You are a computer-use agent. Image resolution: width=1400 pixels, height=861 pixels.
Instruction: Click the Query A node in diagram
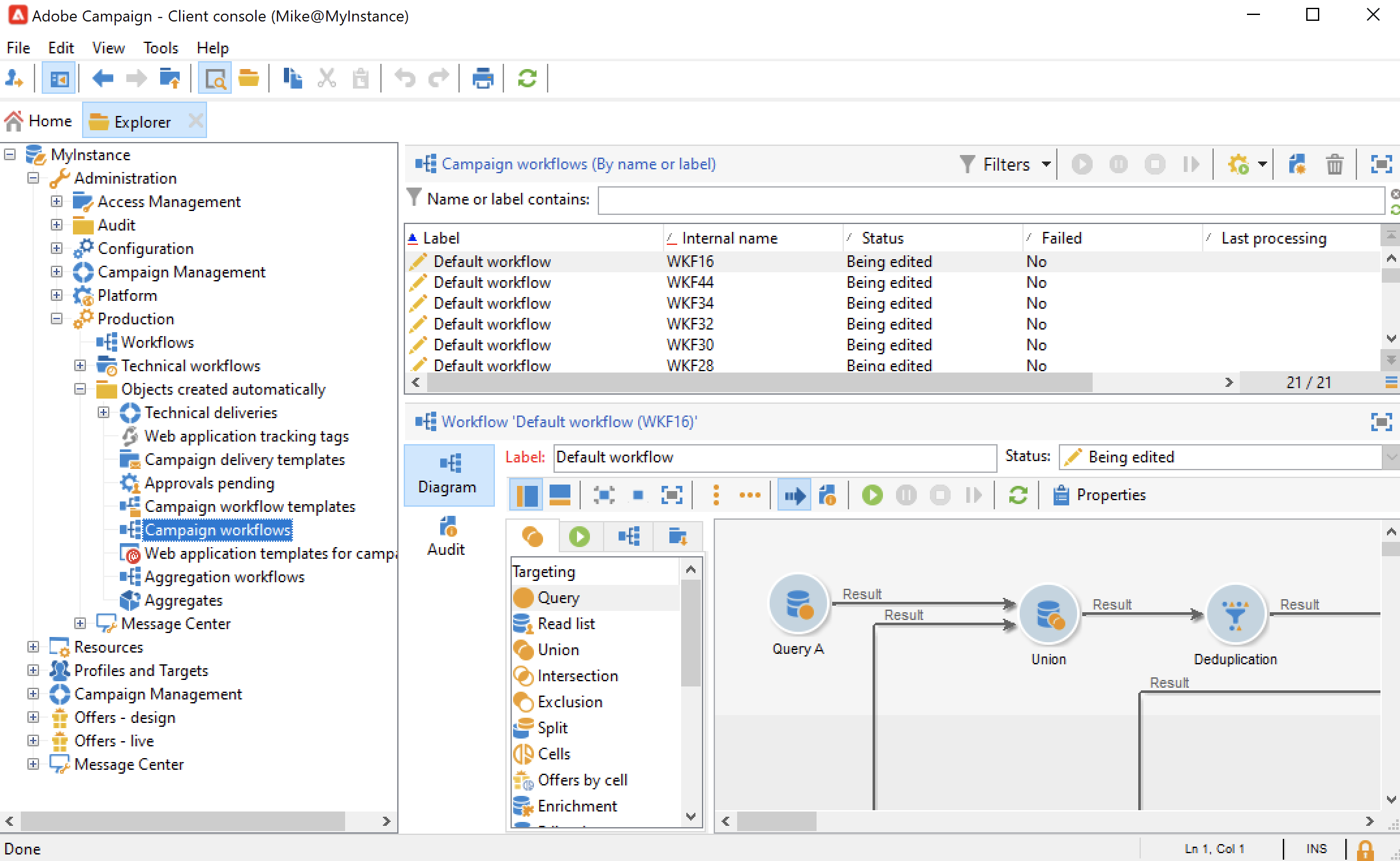(798, 604)
